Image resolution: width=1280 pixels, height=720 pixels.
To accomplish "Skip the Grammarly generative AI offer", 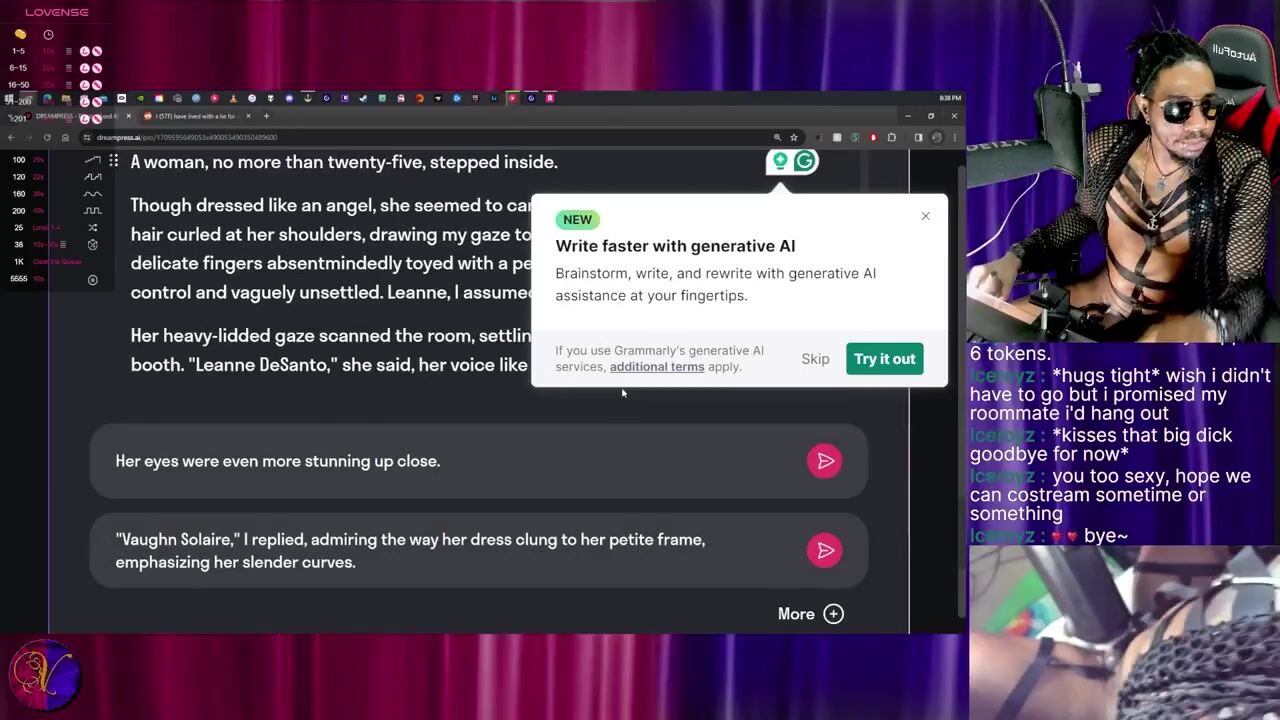I will pyautogui.click(x=815, y=359).
